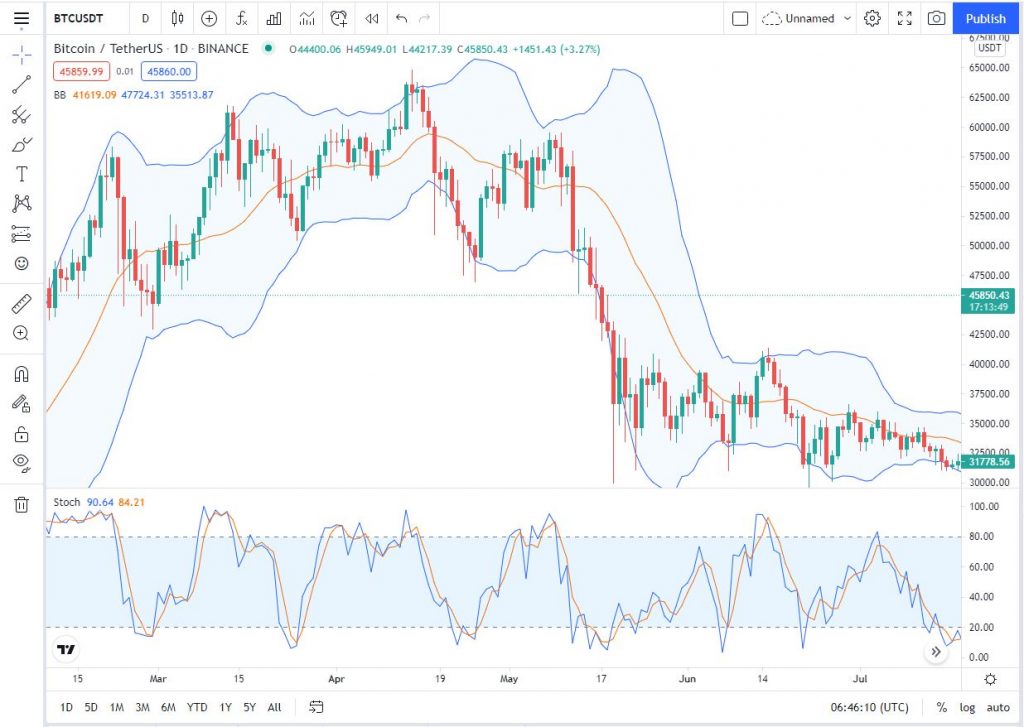The height and width of the screenshot is (727, 1024).
Task: Select the All date range
Action: 274,707
